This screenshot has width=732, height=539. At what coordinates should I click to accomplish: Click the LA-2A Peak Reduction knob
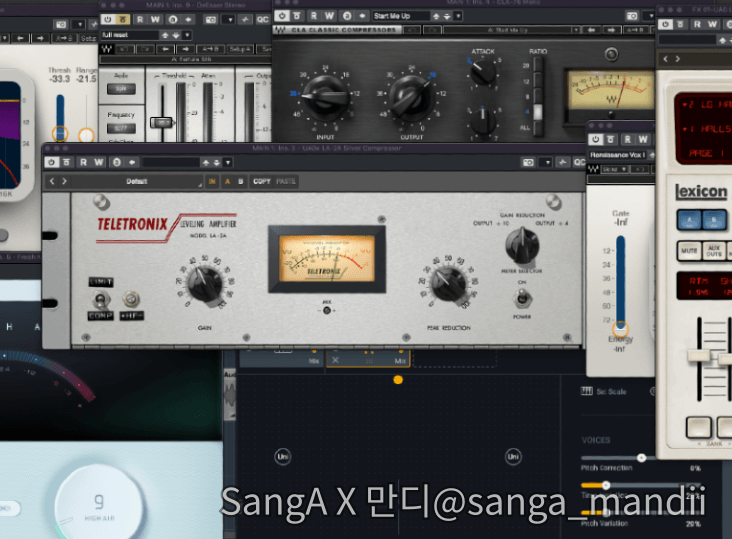tap(449, 282)
